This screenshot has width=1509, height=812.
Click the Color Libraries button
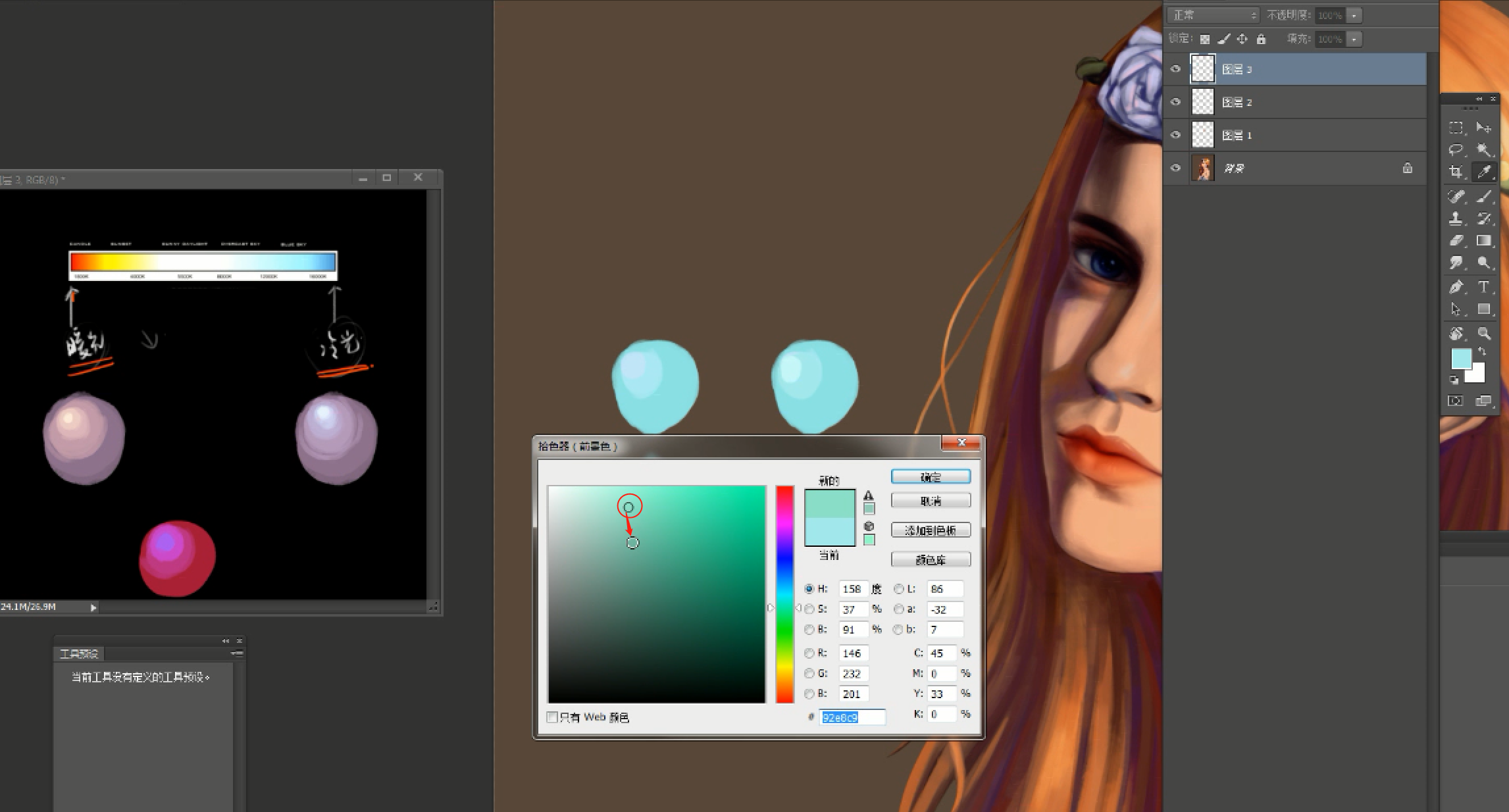tap(930, 560)
